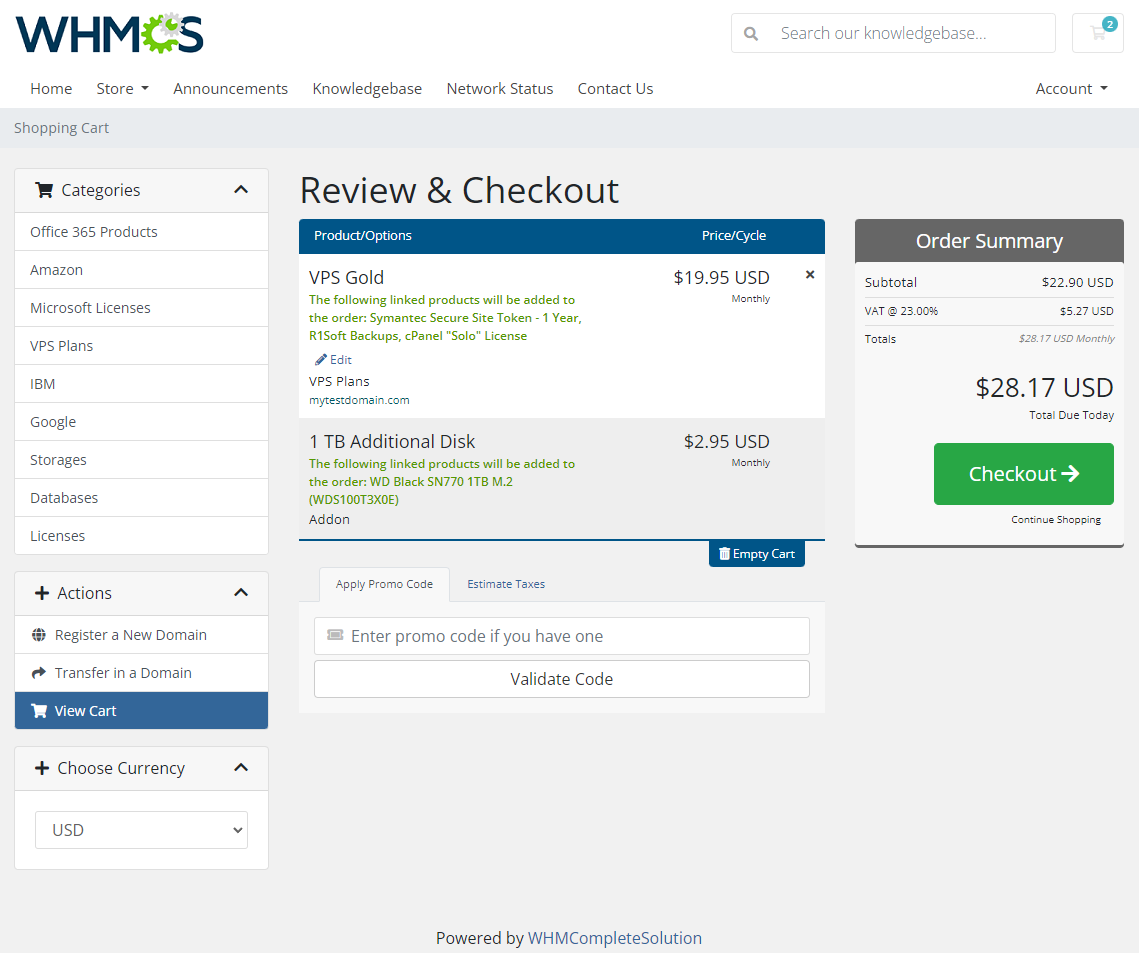The height and width of the screenshot is (953, 1139).
Task: Open the USD currency dropdown
Action: click(141, 829)
